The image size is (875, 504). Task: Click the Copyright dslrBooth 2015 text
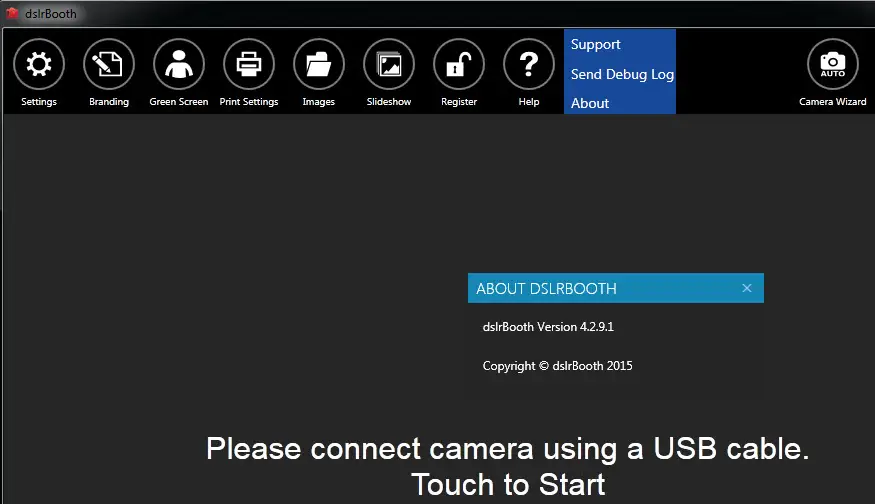coord(557,366)
